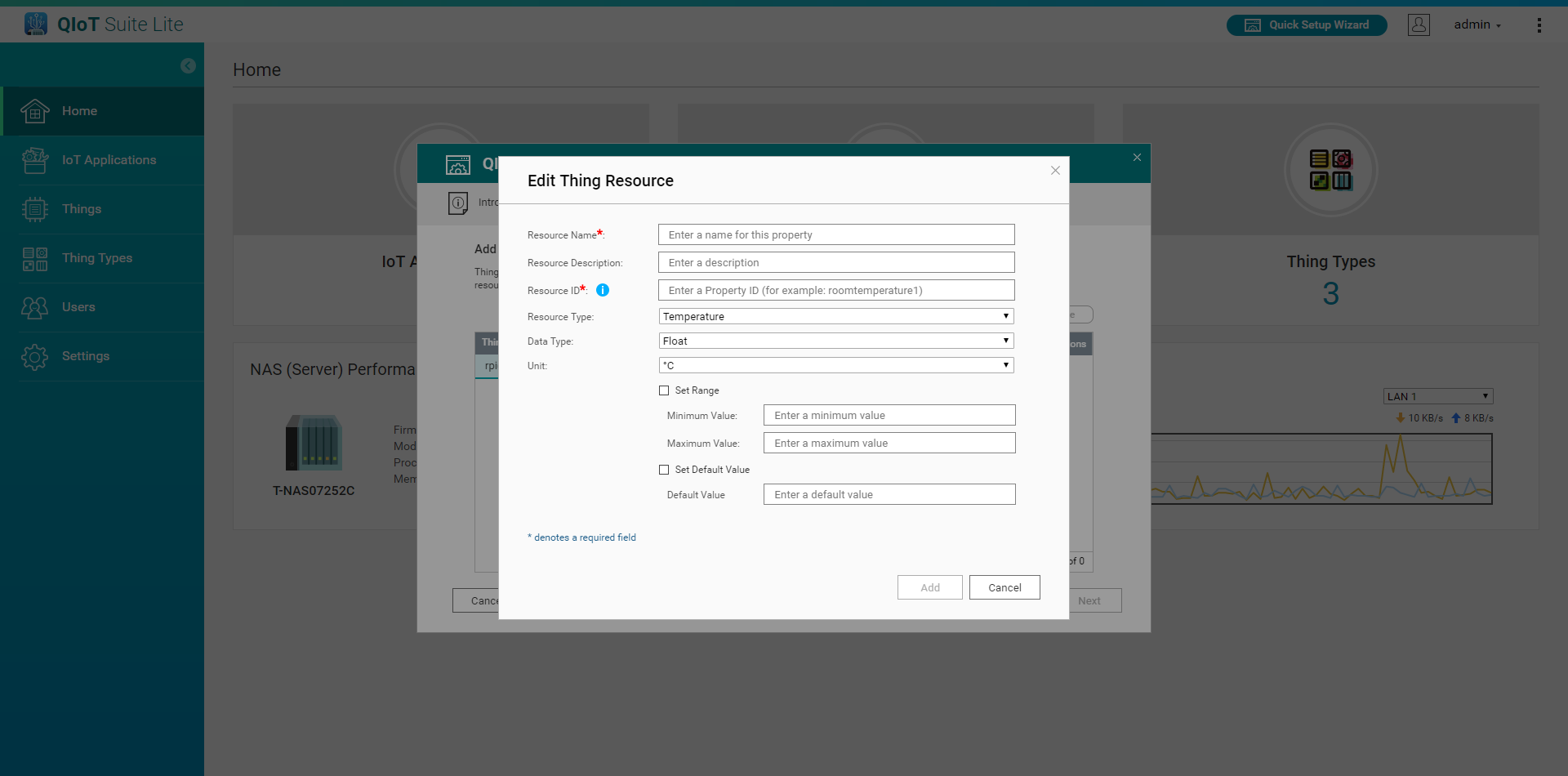Open the three-dot more options menu
Viewport: 1568px width, 776px height.
1539,25
